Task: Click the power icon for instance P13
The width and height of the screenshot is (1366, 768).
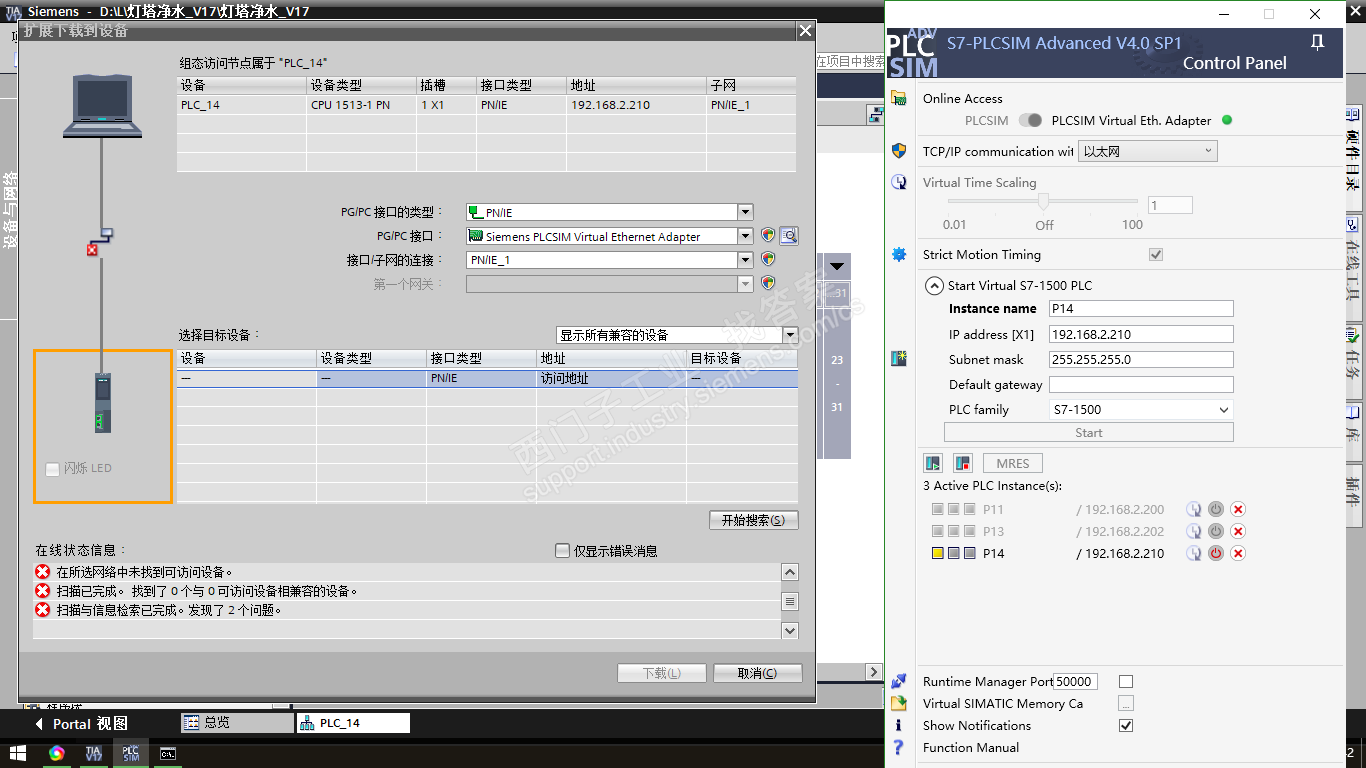Action: (1216, 531)
